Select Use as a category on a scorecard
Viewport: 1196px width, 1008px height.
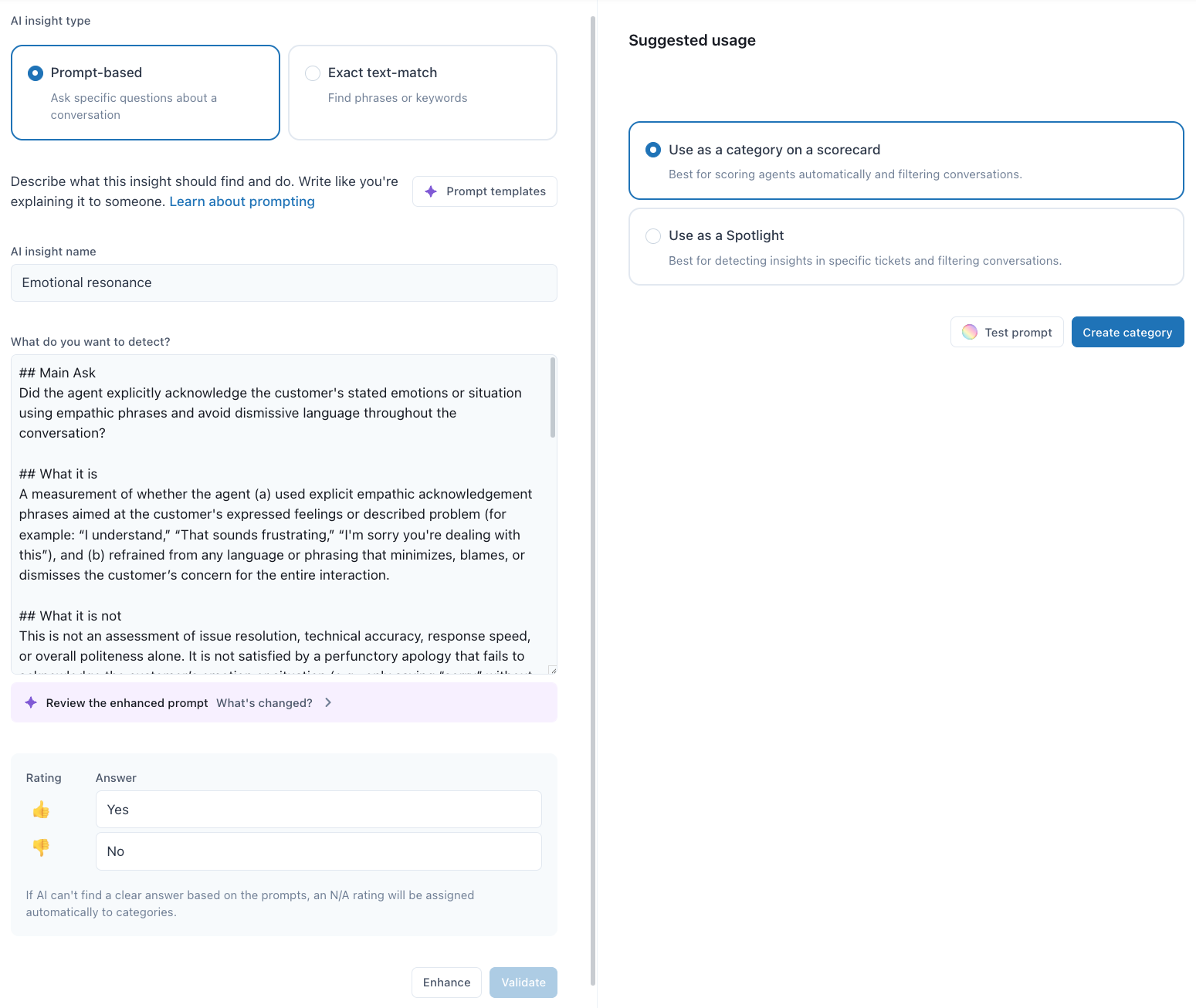pos(653,150)
